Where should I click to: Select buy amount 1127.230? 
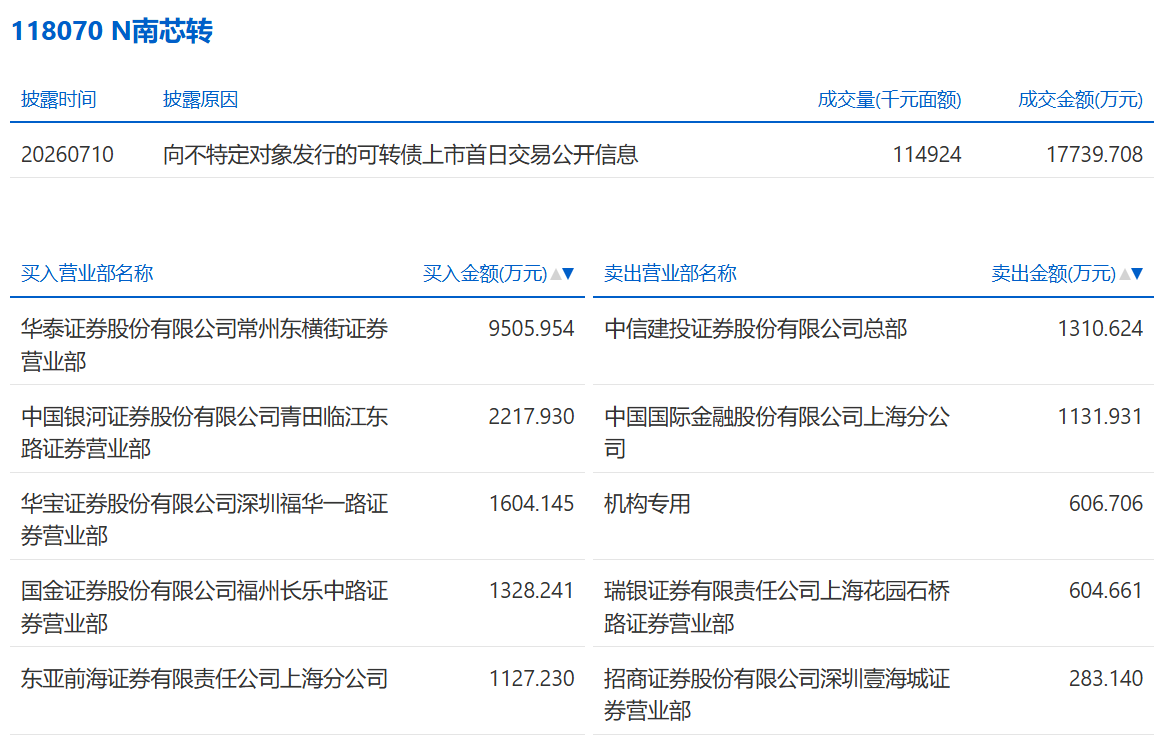[x=532, y=678]
